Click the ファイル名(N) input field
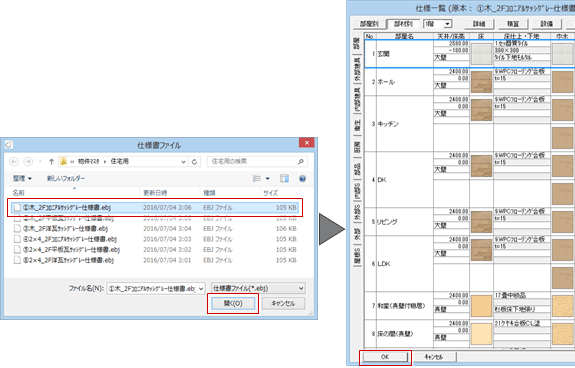 tap(155, 288)
